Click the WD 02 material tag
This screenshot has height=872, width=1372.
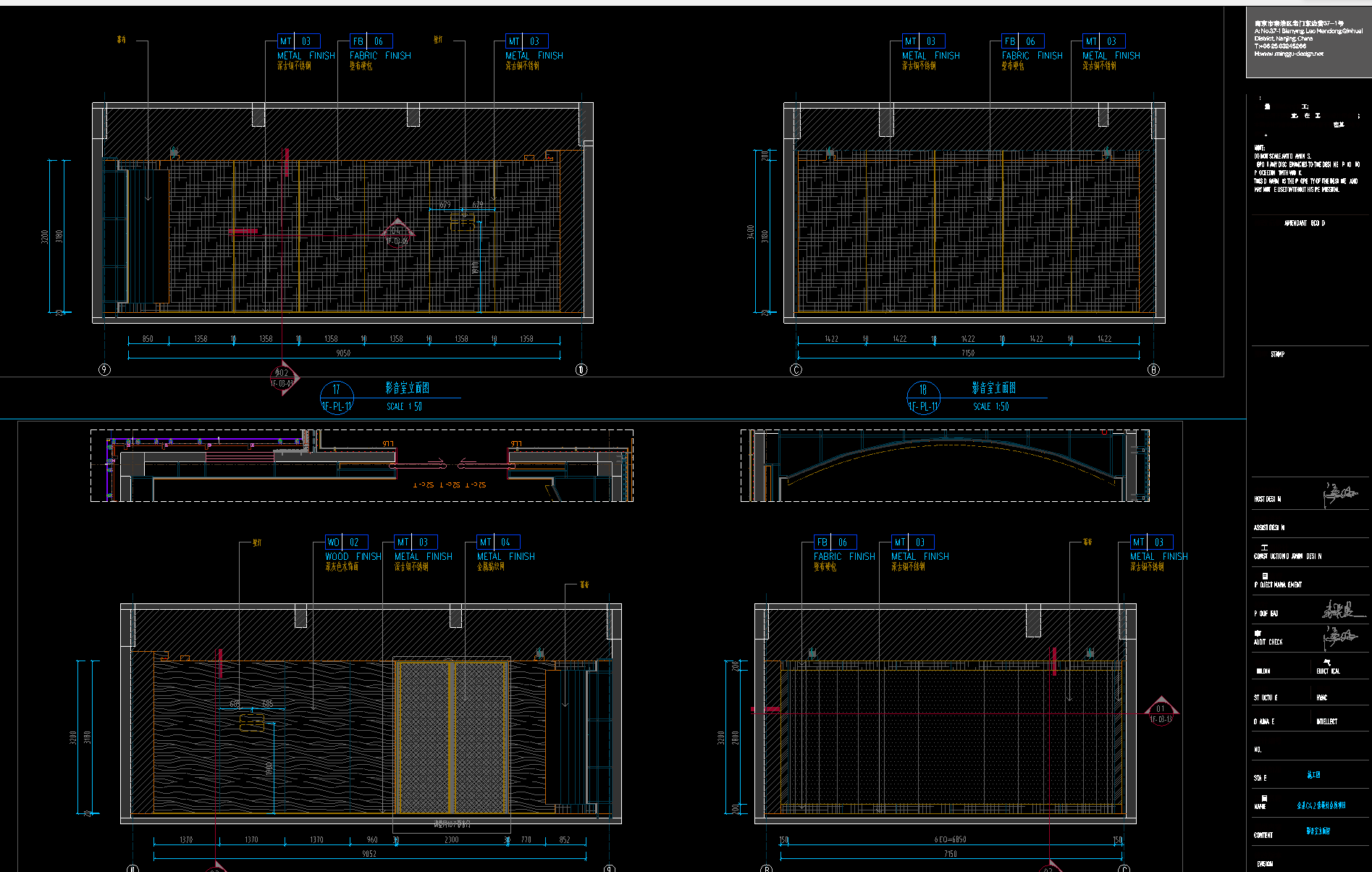(347, 542)
